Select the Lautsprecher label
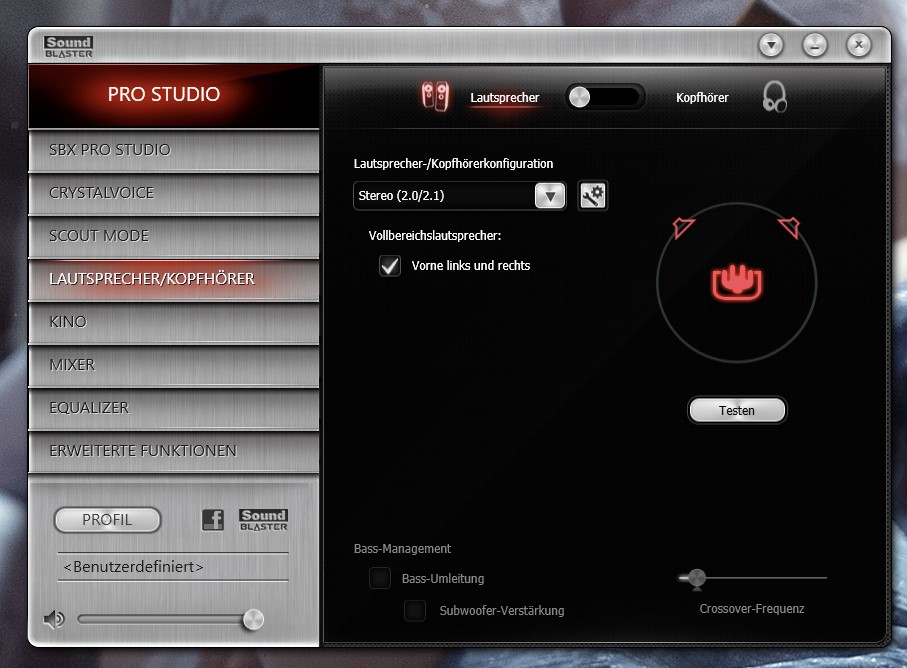 [x=504, y=98]
